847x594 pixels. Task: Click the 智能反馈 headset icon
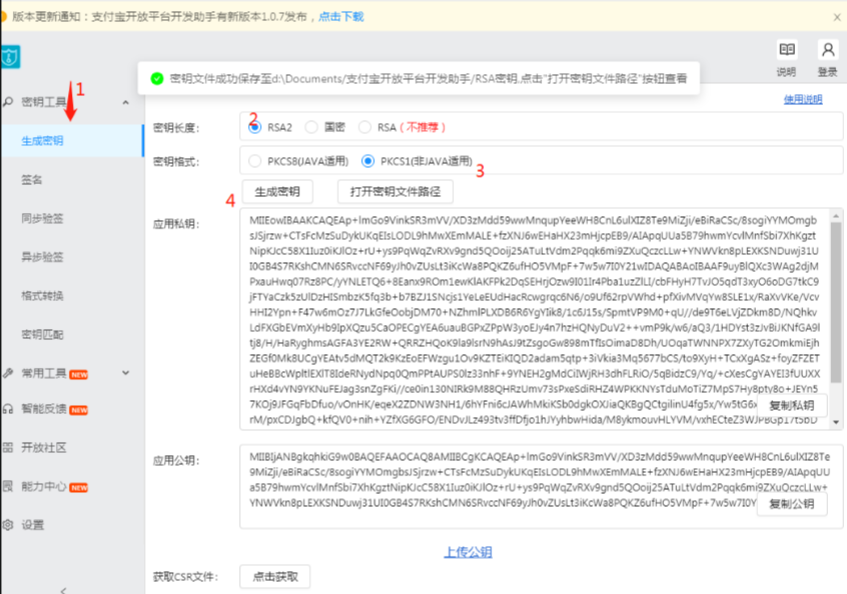[8, 409]
